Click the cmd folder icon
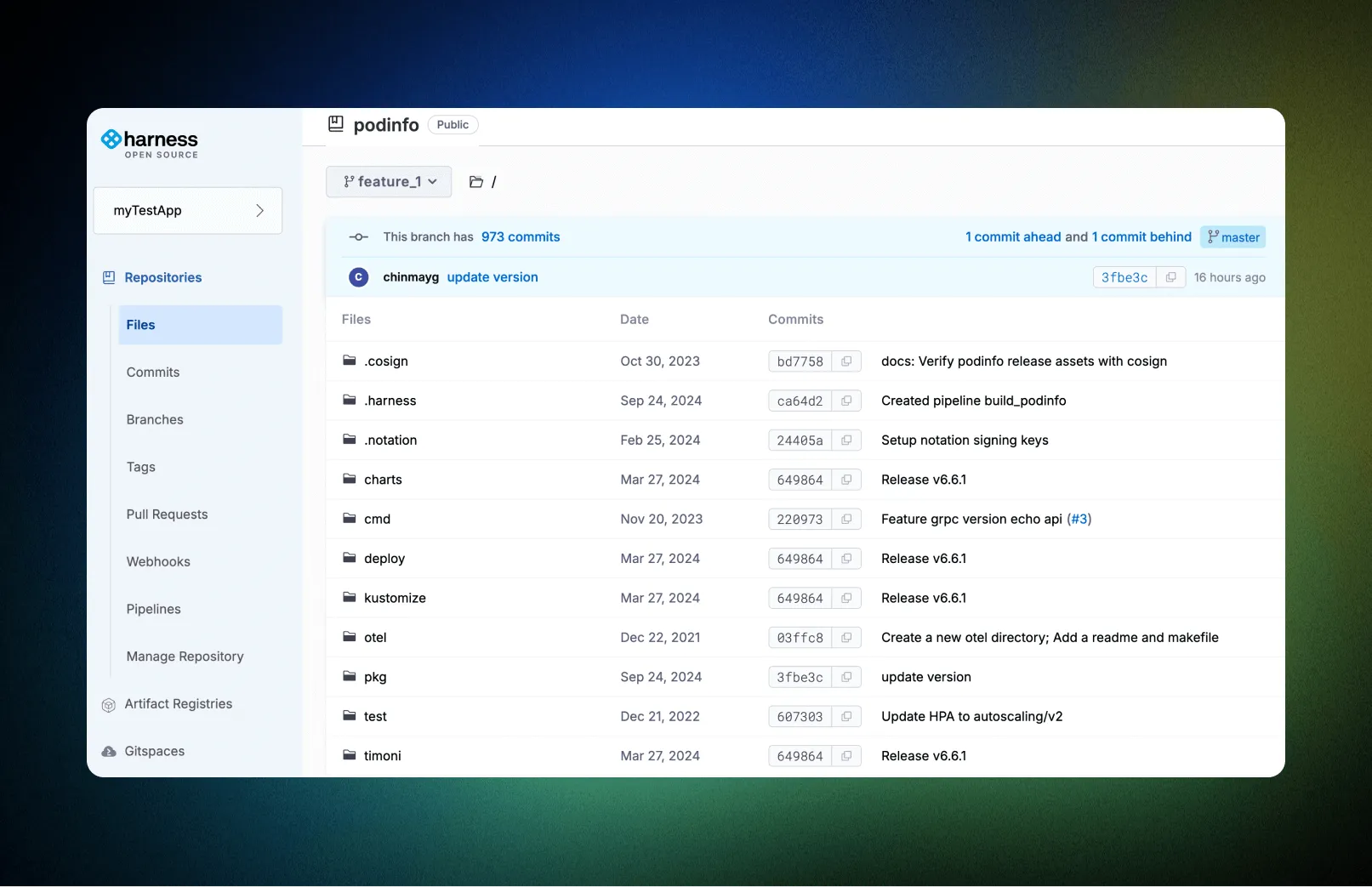1372x887 pixels. 349,518
